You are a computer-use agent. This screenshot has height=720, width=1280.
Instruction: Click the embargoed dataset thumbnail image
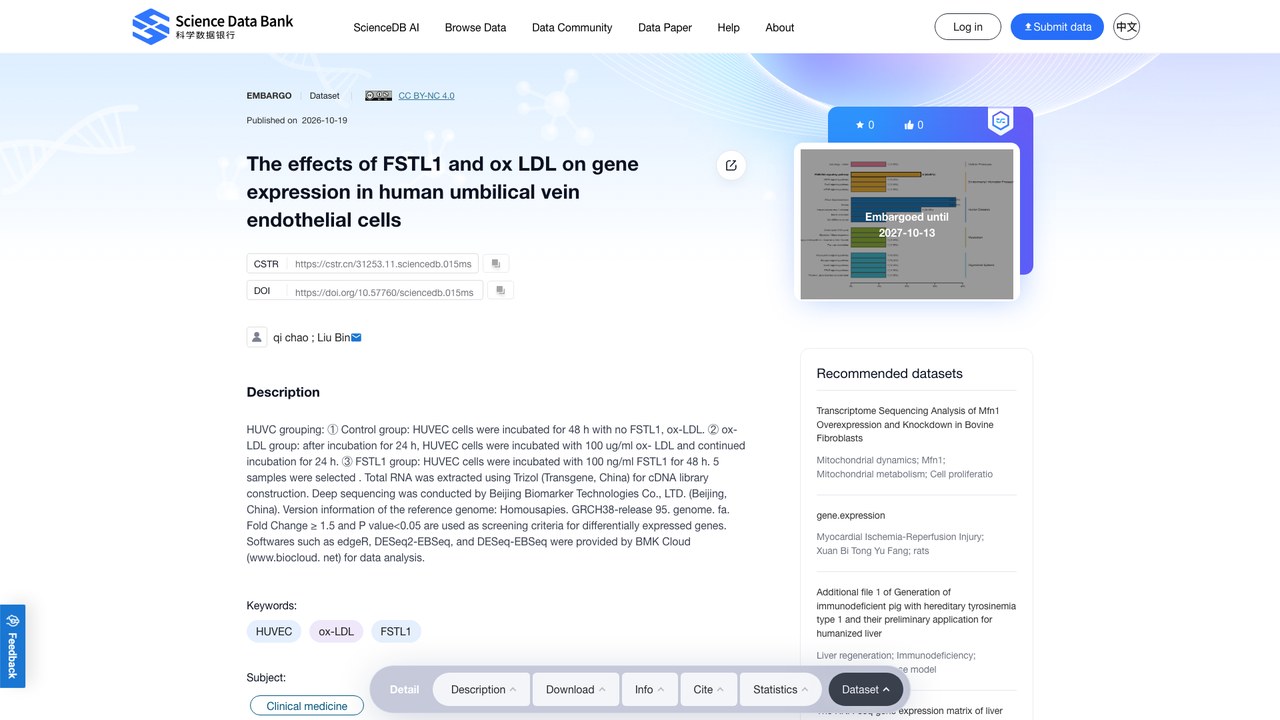coord(907,224)
